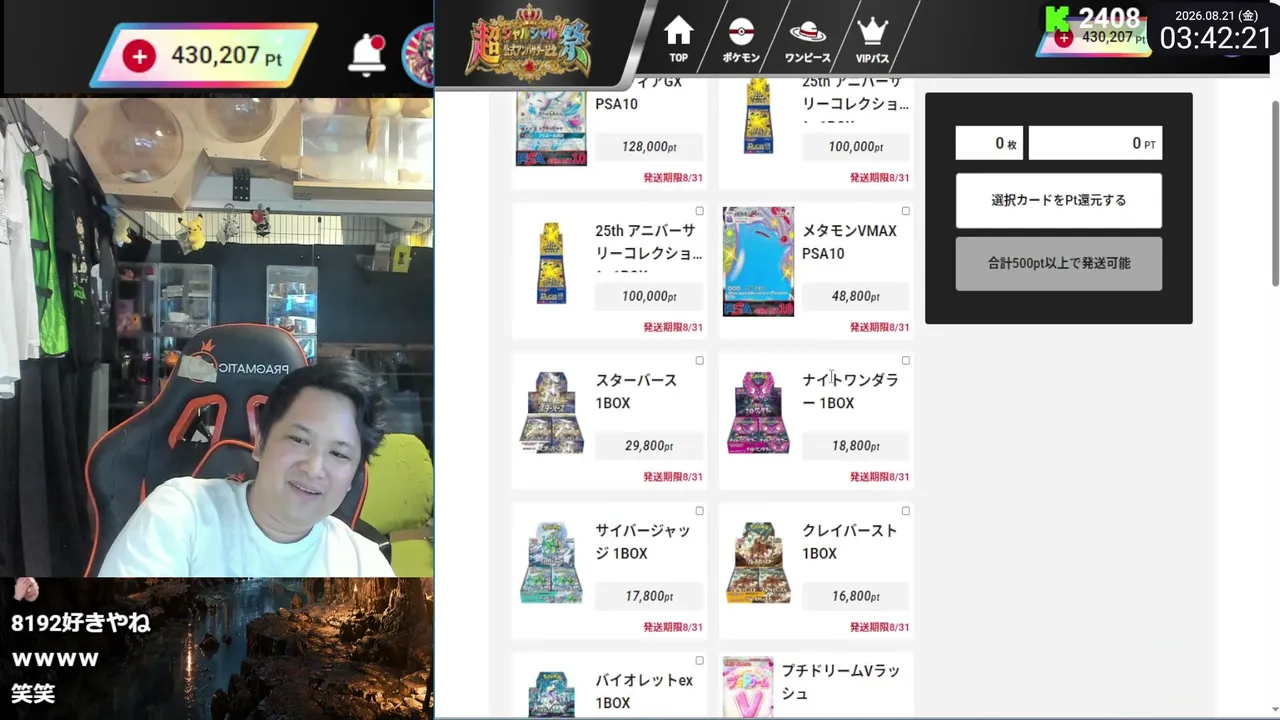
Task: Select the スターバース 1BOX checkbox
Action: pos(699,361)
